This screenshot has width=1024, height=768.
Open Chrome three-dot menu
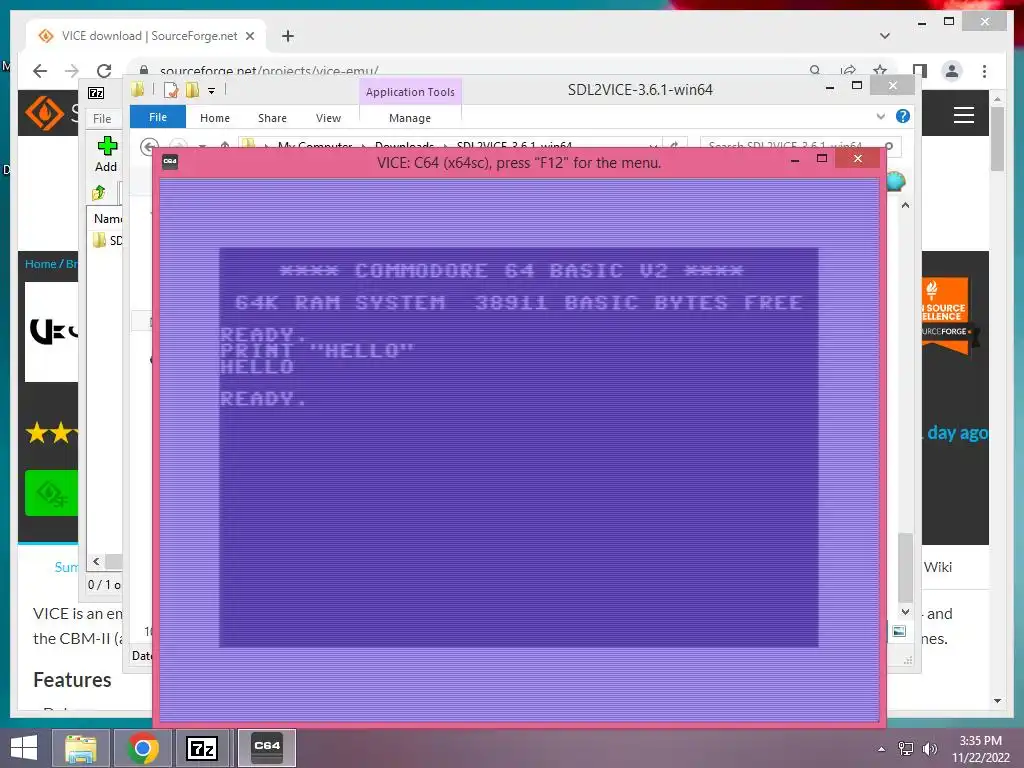point(984,71)
